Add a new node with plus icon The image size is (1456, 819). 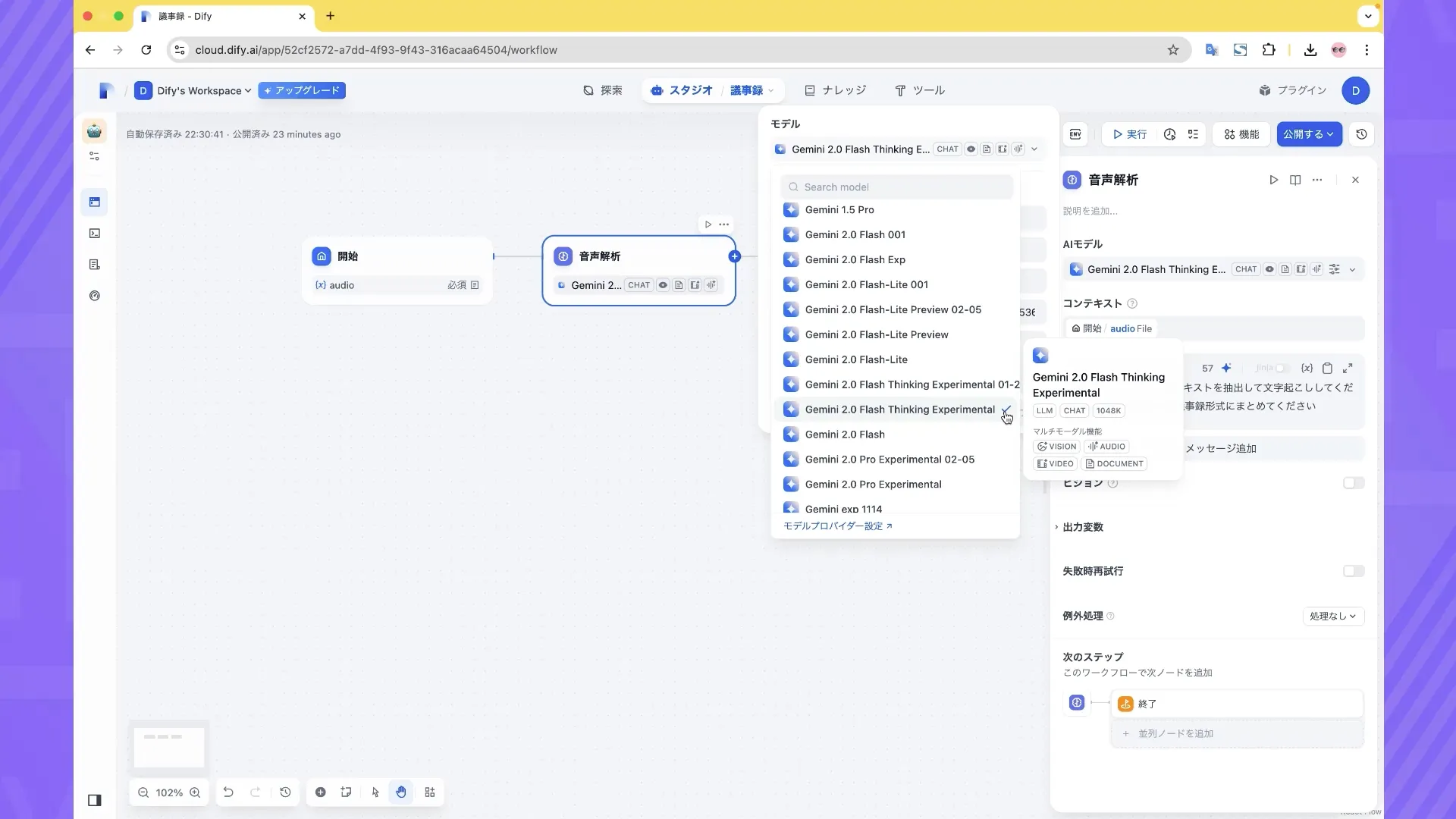click(321, 792)
